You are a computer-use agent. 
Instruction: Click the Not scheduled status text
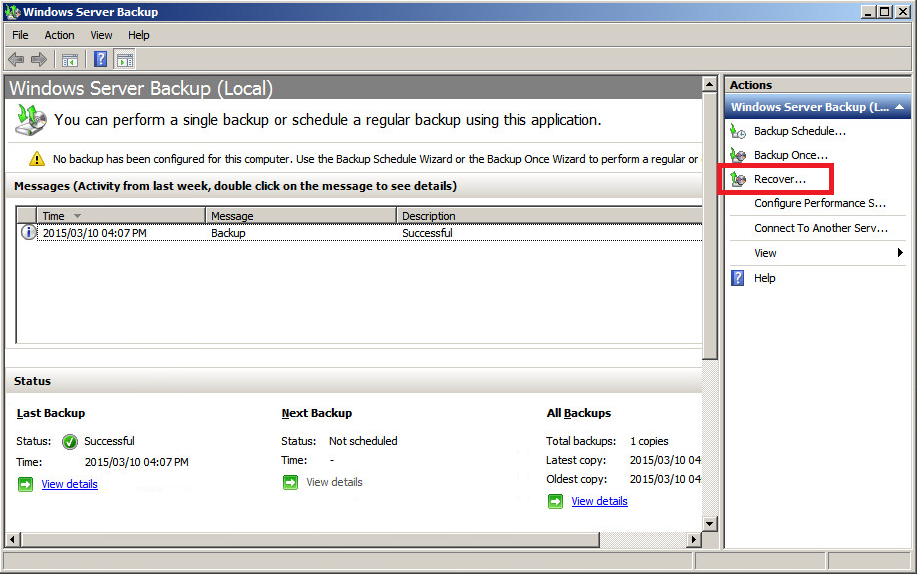[363, 441]
